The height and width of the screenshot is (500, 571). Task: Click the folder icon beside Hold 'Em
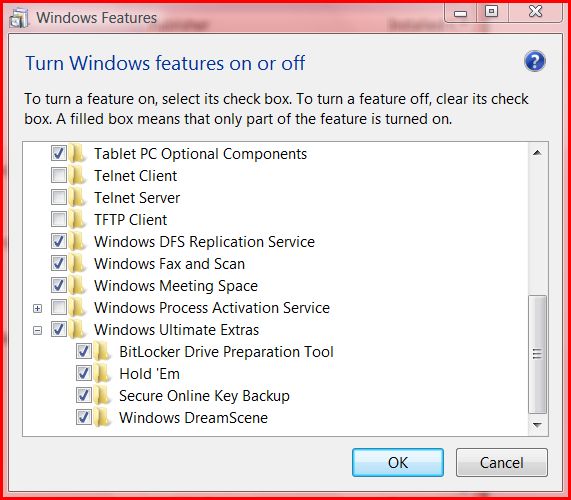coord(102,374)
